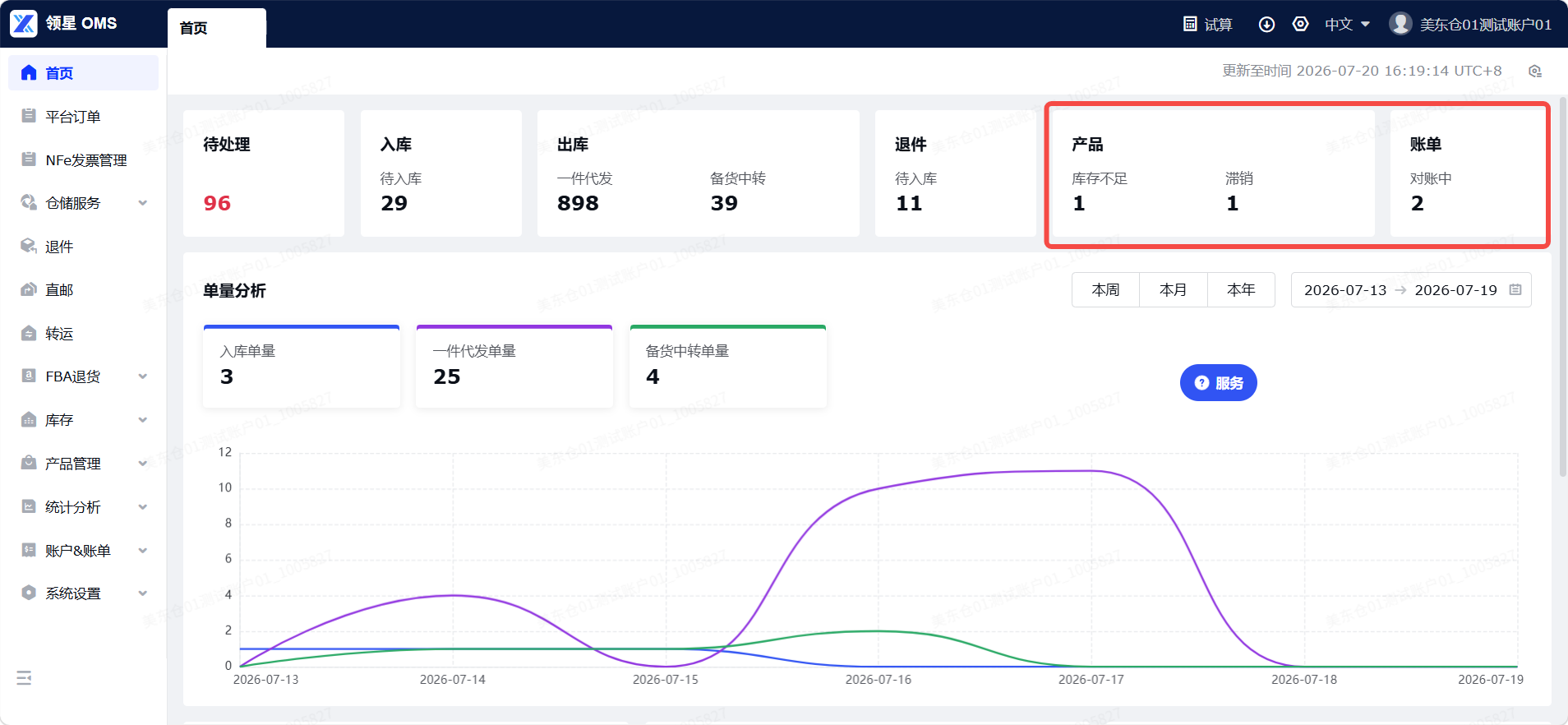Open 平台订单 in the sidebar

click(83, 117)
